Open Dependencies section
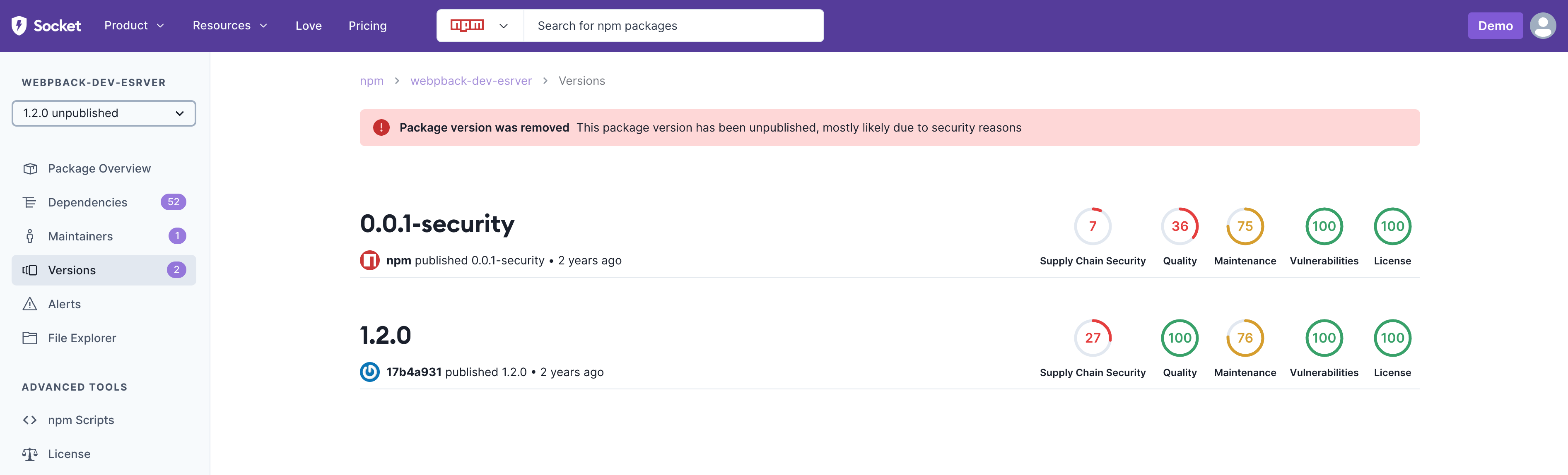 104,202
